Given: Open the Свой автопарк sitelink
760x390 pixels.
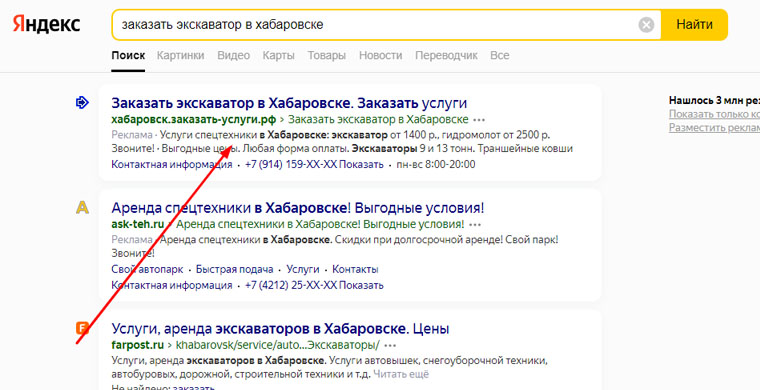Looking at the screenshot, I should 147,269.
